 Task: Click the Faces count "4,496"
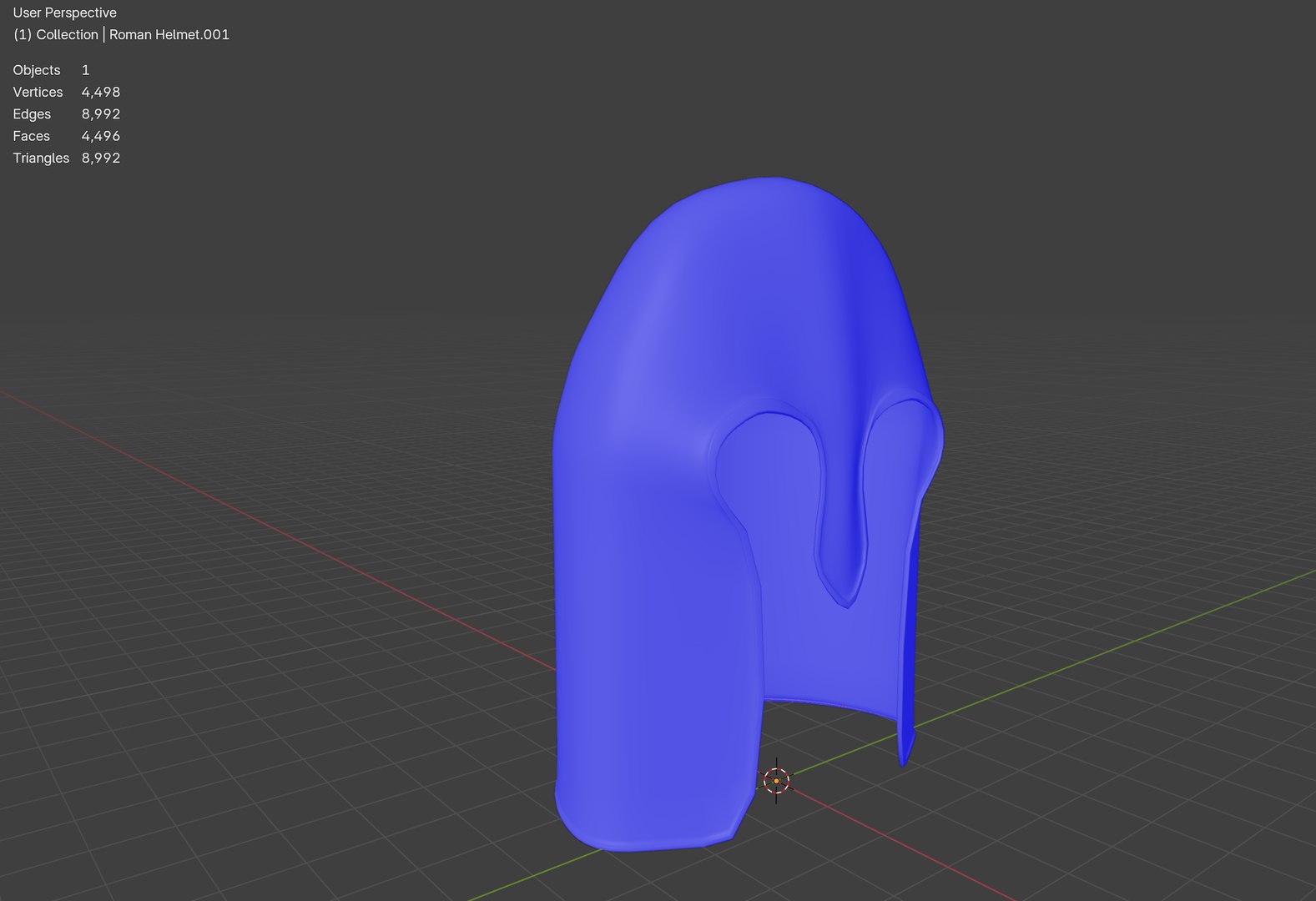(x=101, y=136)
